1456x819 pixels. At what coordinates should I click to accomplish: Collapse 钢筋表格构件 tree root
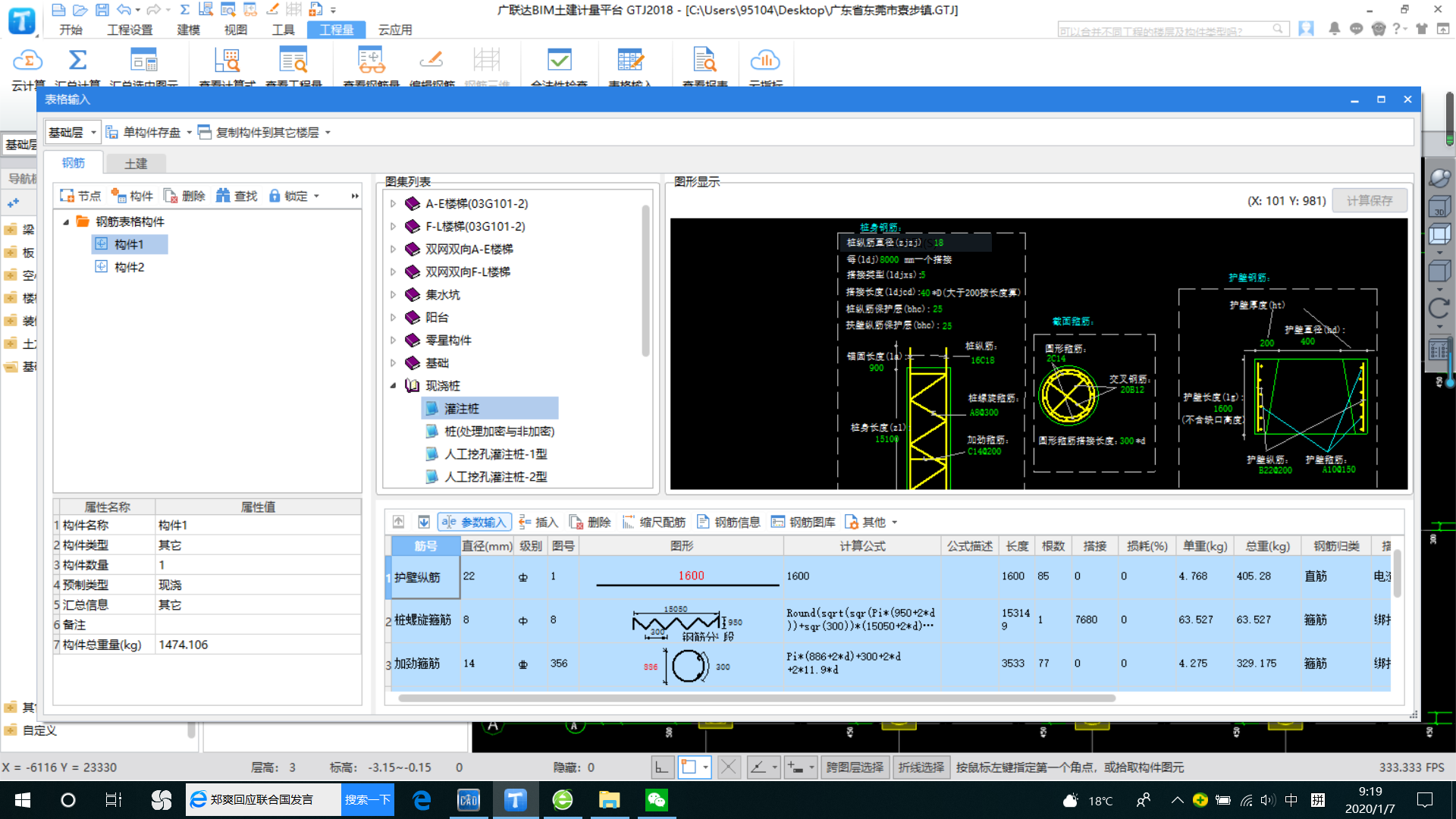(66, 222)
